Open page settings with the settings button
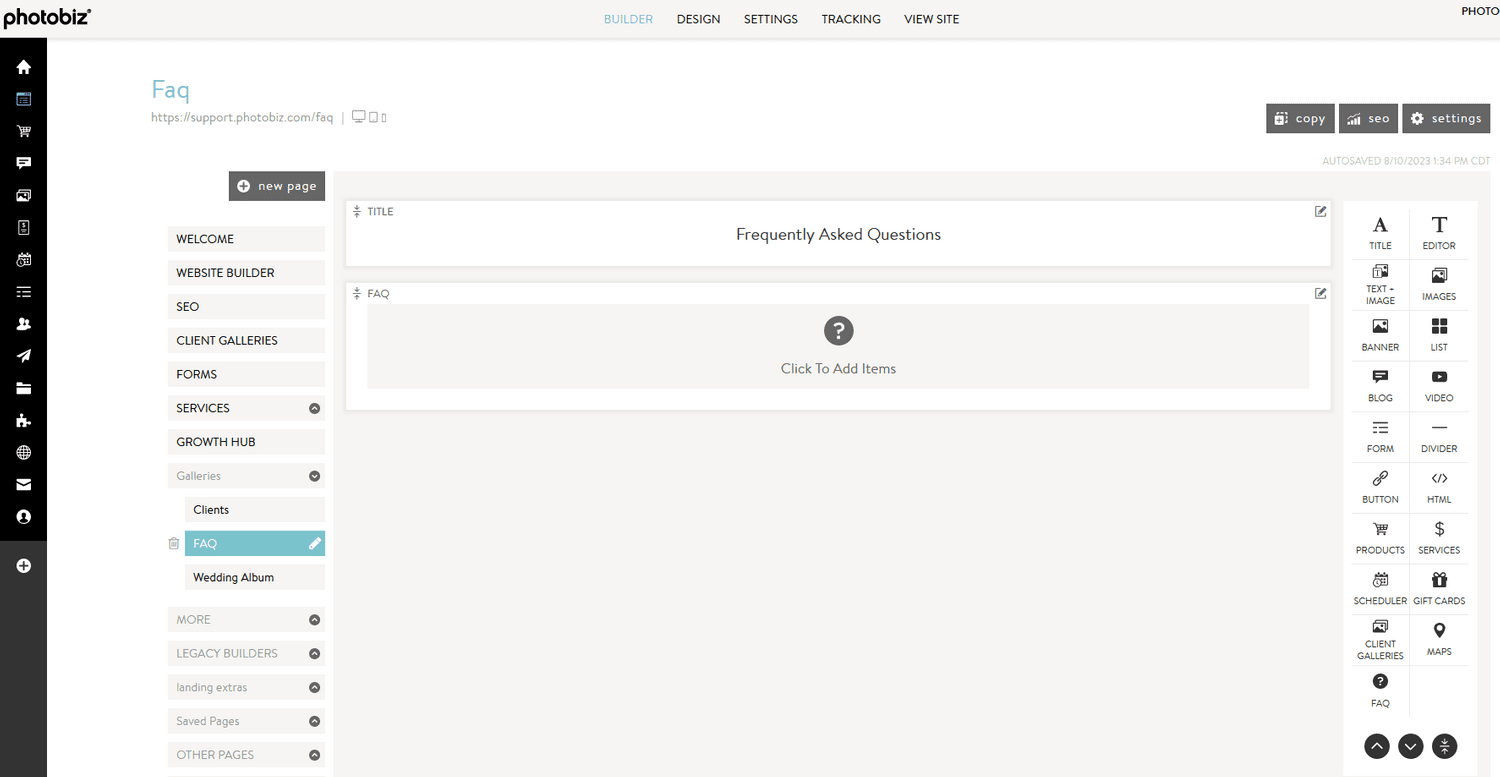 tap(1446, 117)
